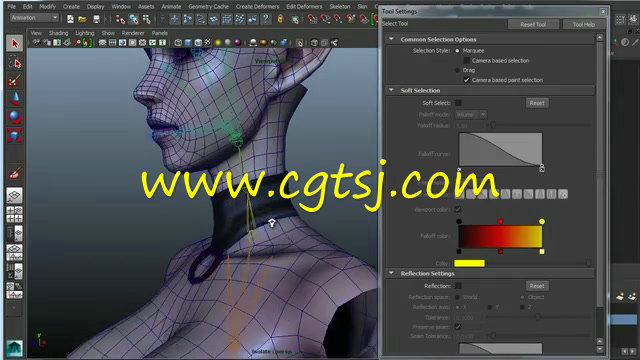Select the Scale tool cube icon
Viewport: 640px width, 360px height.
click(15, 136)
